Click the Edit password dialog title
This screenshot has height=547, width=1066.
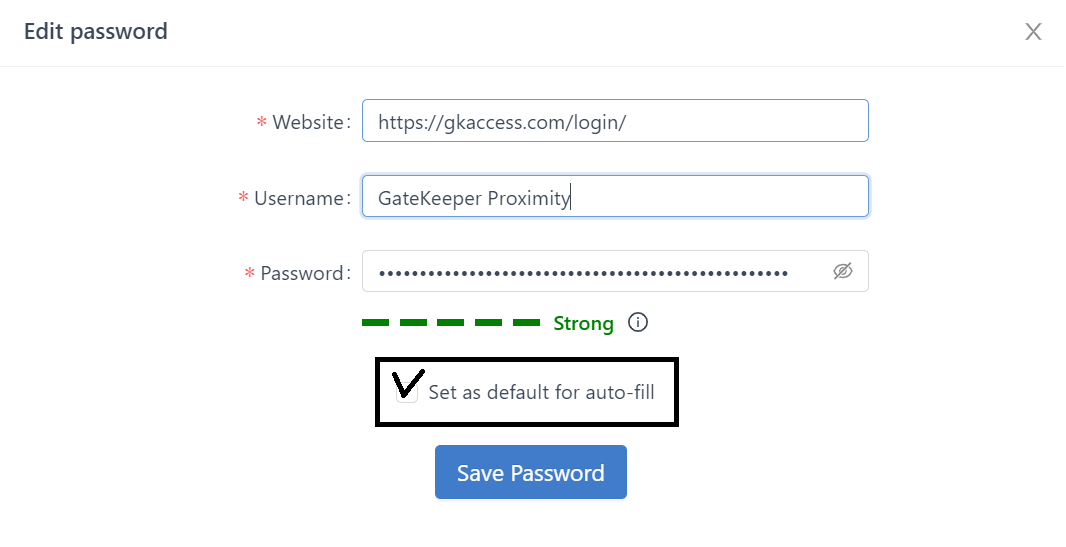tap(96, 32)
